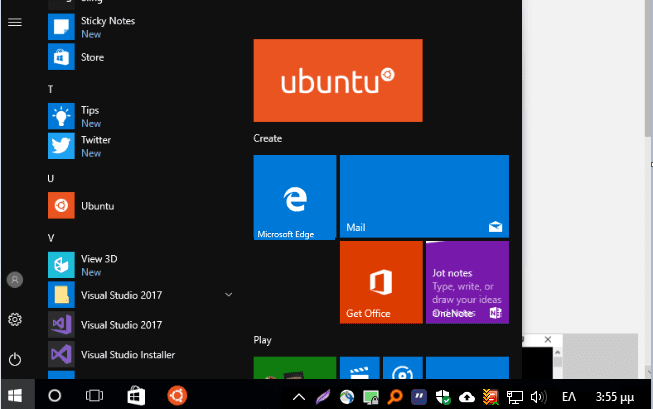Open the Mail tile
653x409 pixels.
tap(424, 196)
